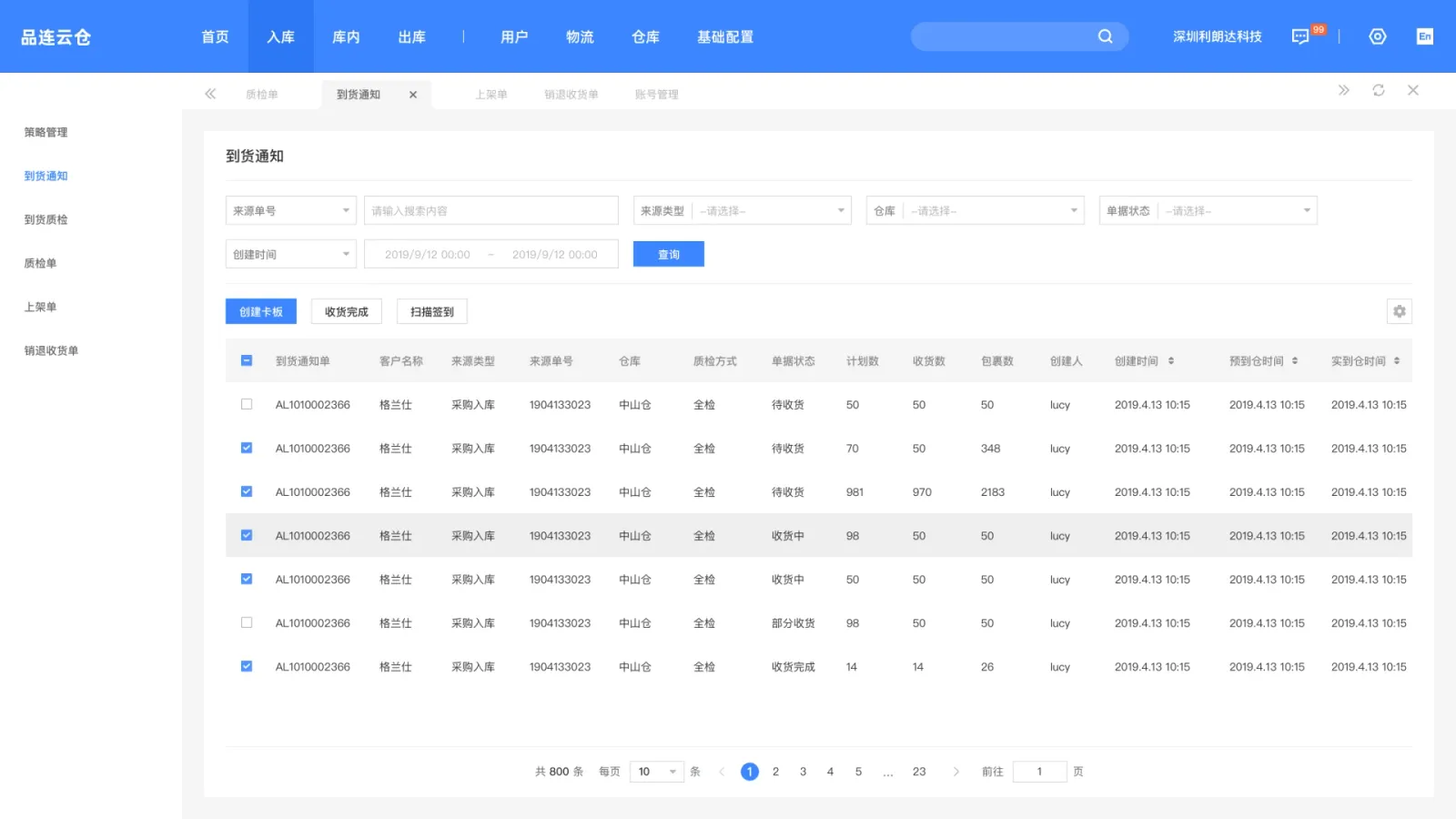Image resolution: width=1456 pixels, height=819 pixels.
Task: Switch to the 销退收货单 tab
Action: [x=571, y=95]
